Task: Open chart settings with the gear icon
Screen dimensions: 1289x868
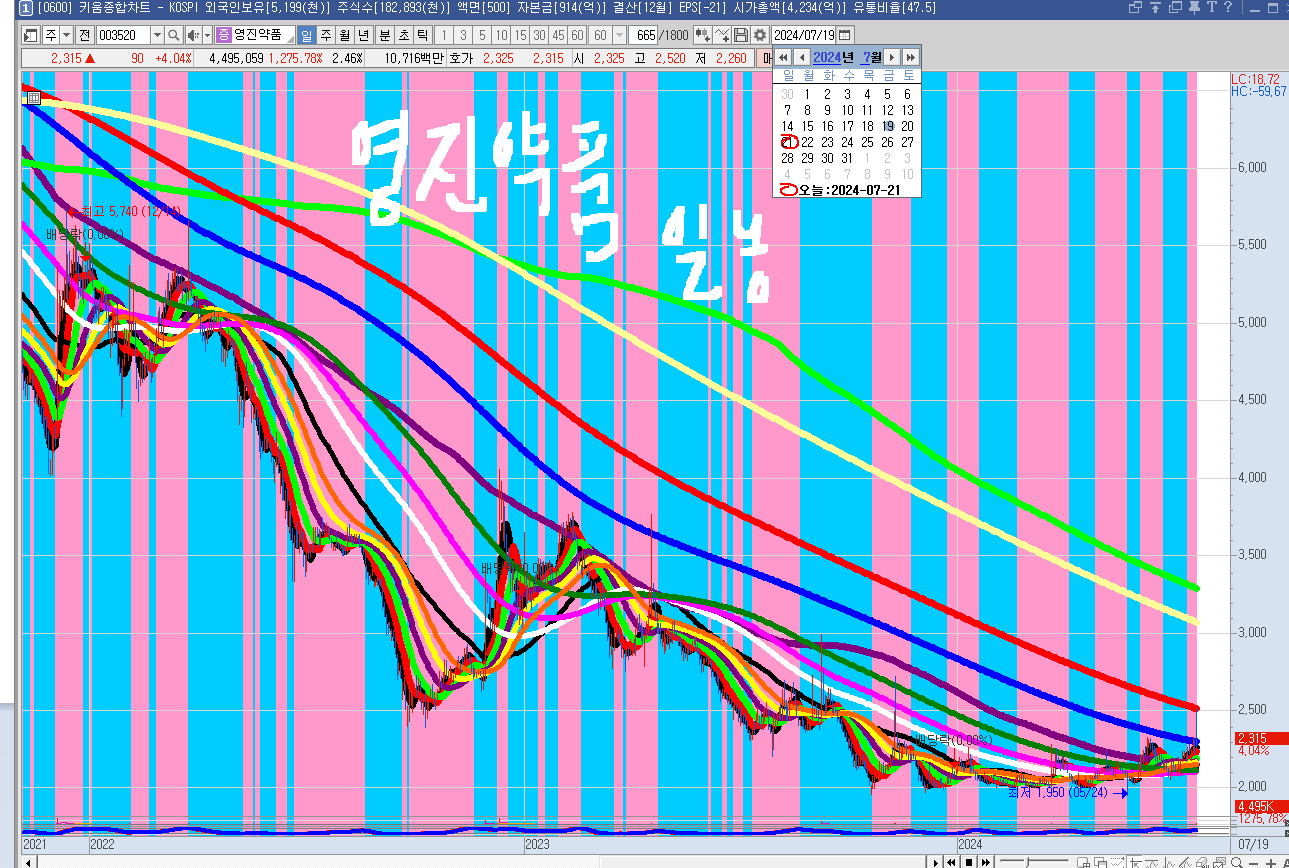Action: 760,35
